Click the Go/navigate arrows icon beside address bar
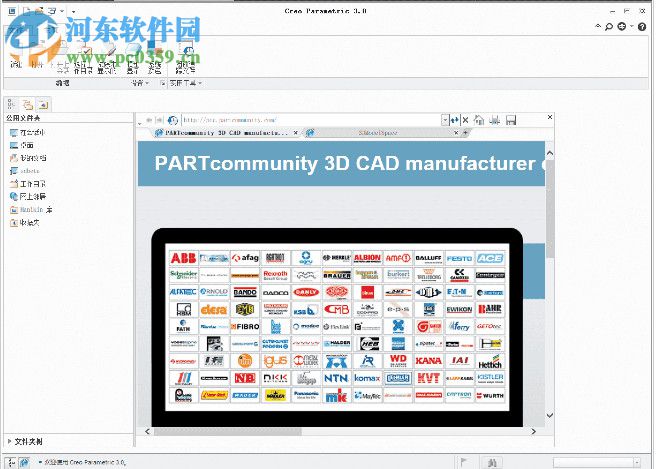 (455, 120)
